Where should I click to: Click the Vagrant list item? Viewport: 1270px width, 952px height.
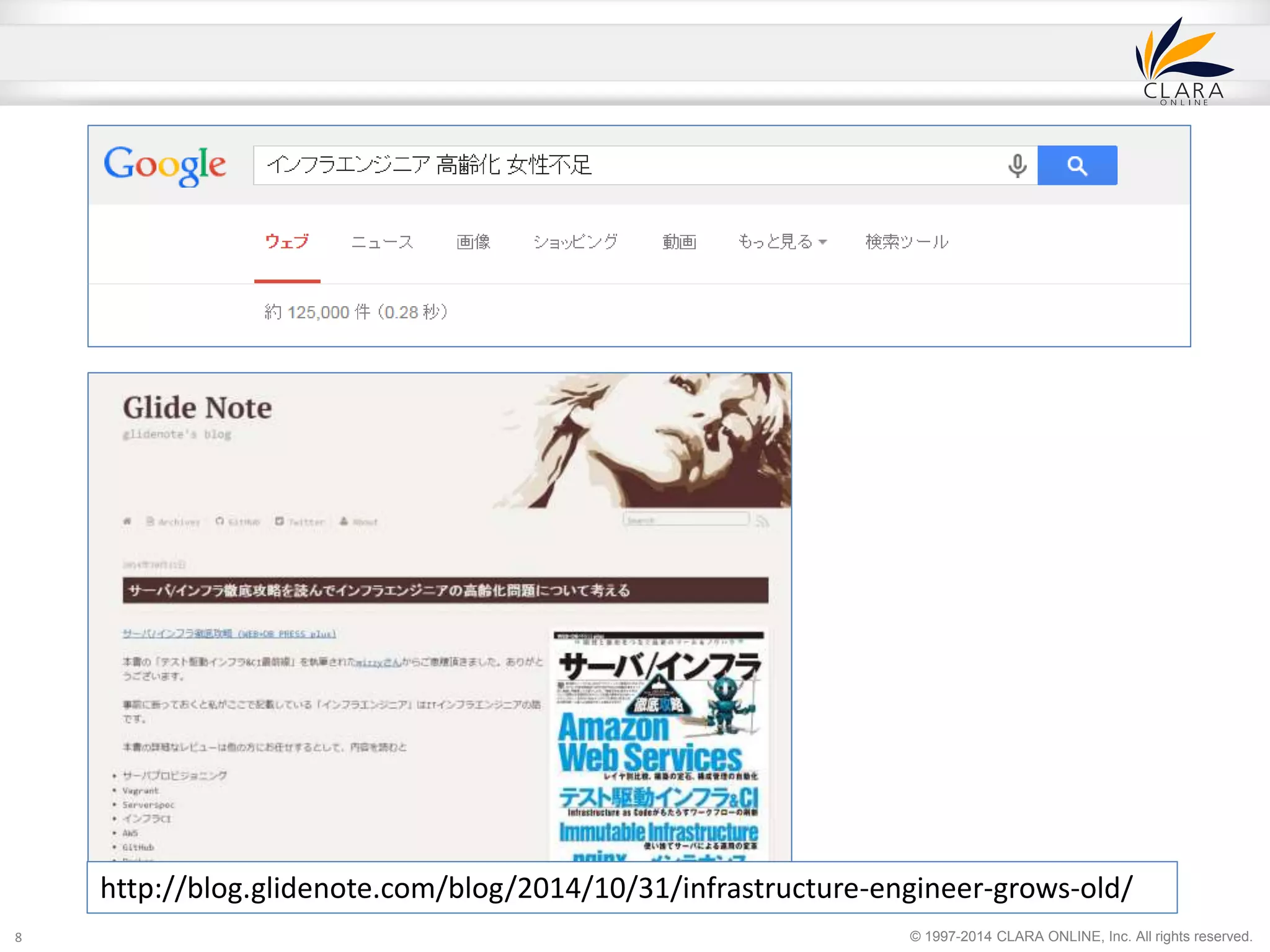click(x=141, y=790)
